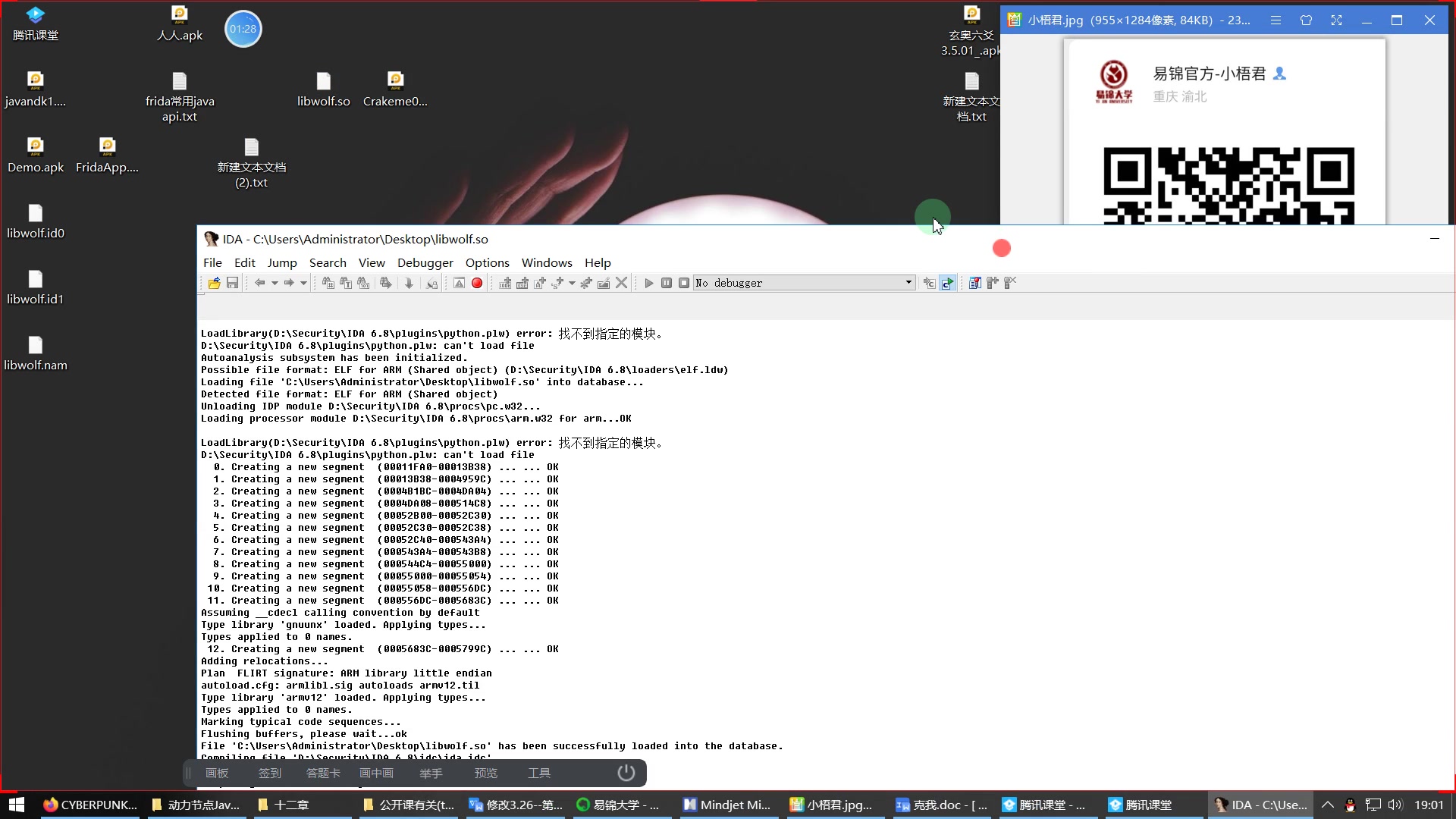Click the down arrow jump icon
The height and width of the screenshot is (819, 1456).
(x=409, y=283)
